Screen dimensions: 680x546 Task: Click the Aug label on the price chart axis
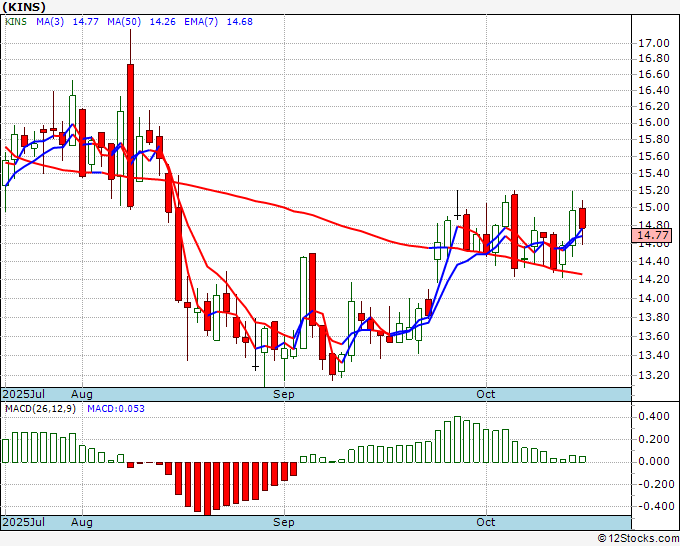(x=82, y=394)
